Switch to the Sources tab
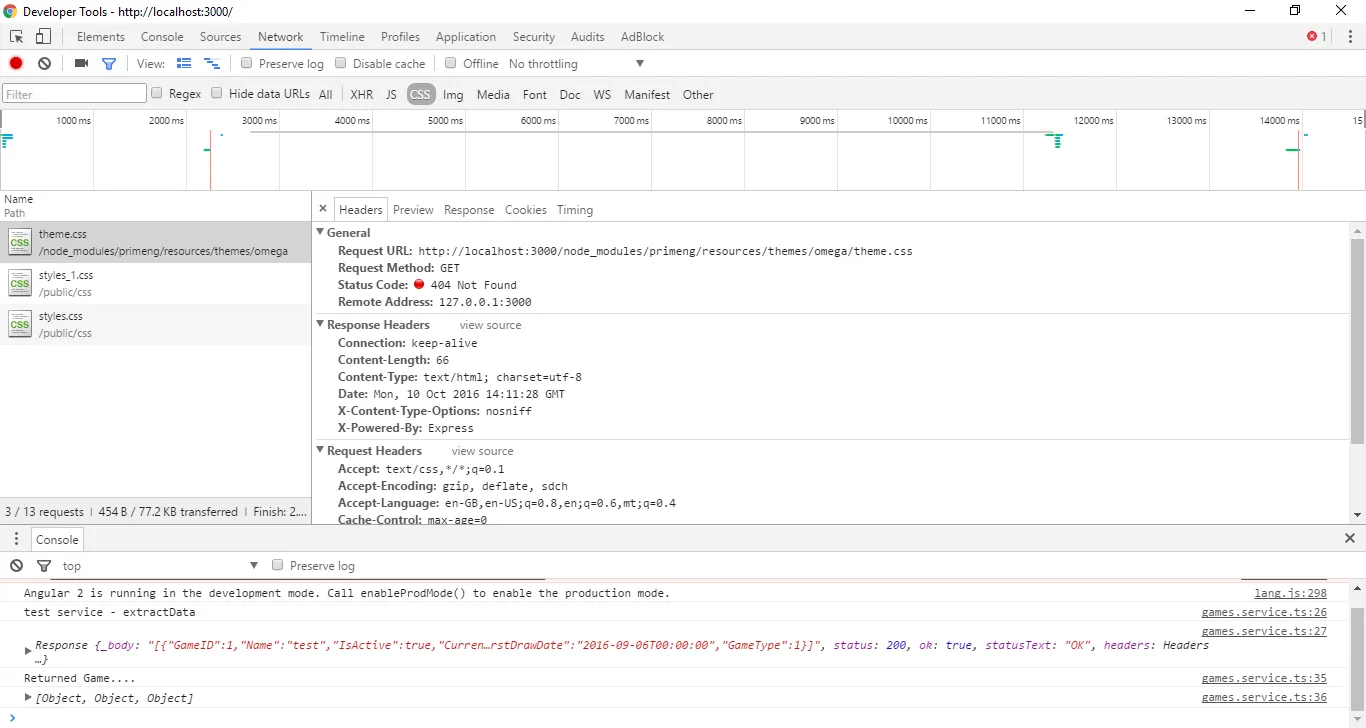The height and width of the screenshot is (728, 1366). tap(220, 37)
